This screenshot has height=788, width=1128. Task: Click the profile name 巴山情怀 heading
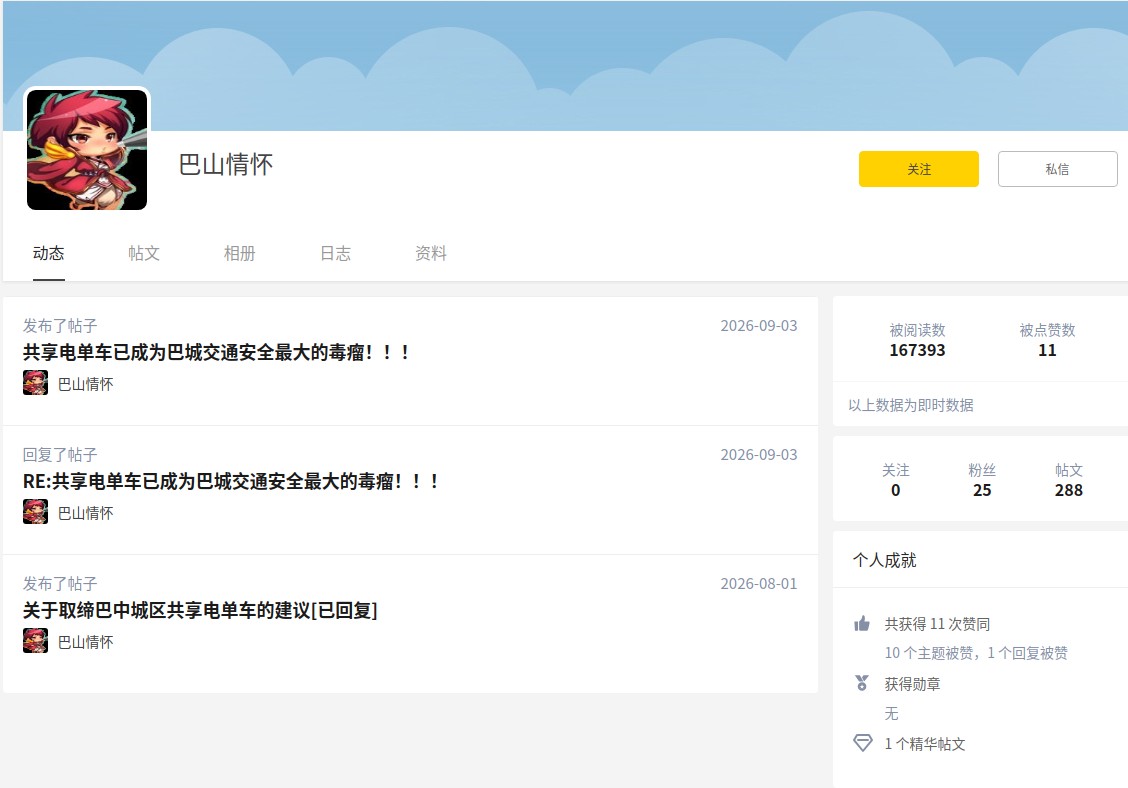pyautogui.click(x=226, y=165)
